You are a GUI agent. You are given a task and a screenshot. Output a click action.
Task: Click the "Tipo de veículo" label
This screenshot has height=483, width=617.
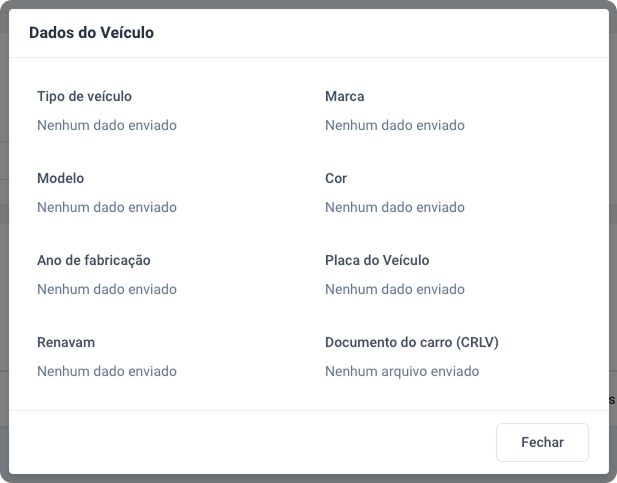[x=84, y=97]
